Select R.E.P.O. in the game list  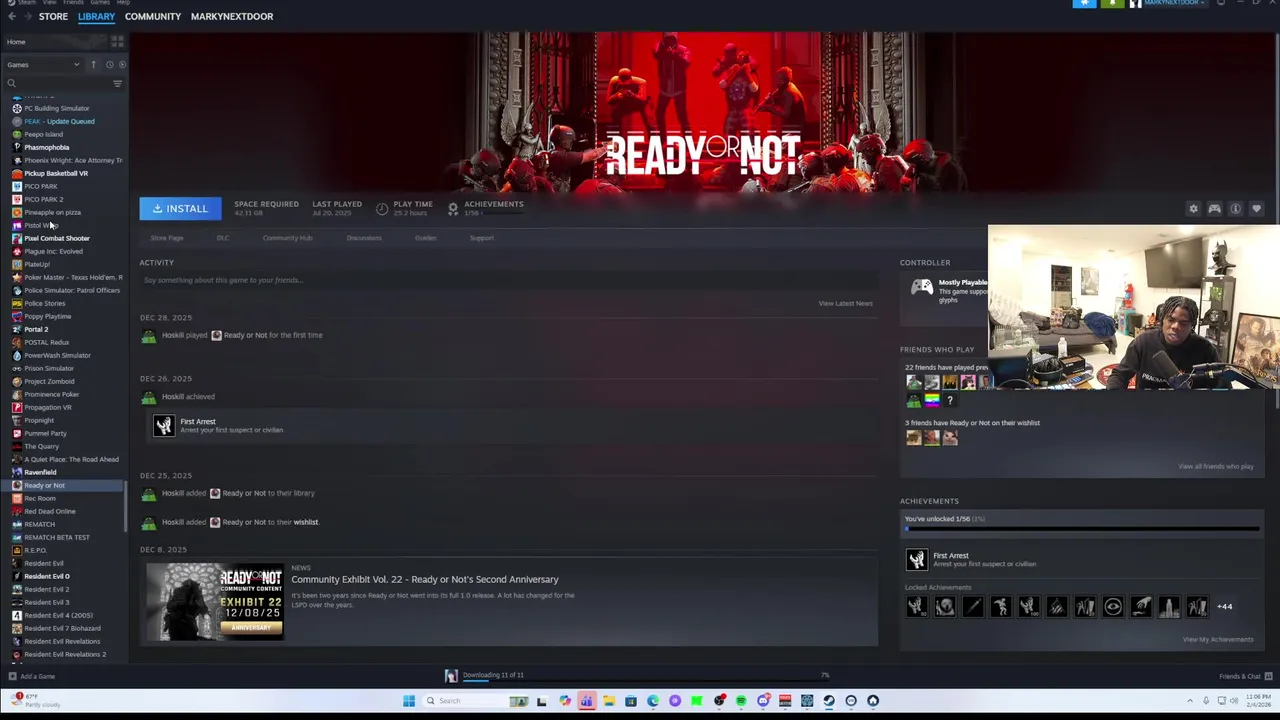pyautogui.click(x=35, y=550)
